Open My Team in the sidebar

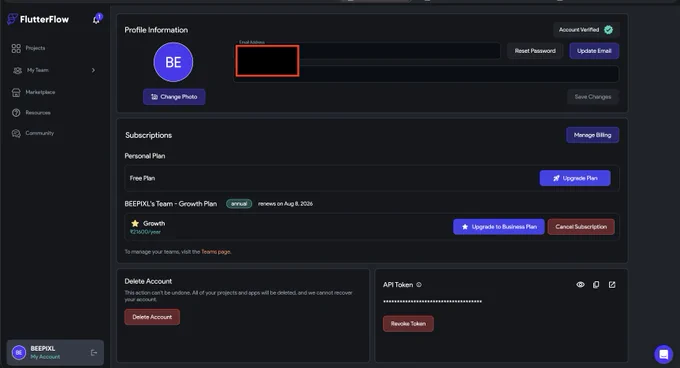point(38,70)
